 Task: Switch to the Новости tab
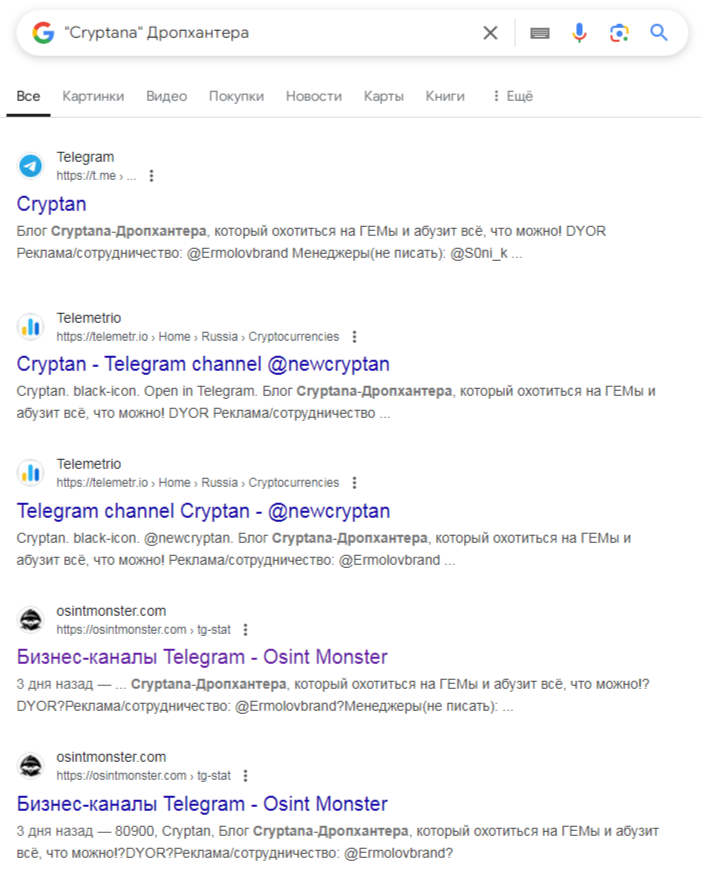(x=313, y=96)
